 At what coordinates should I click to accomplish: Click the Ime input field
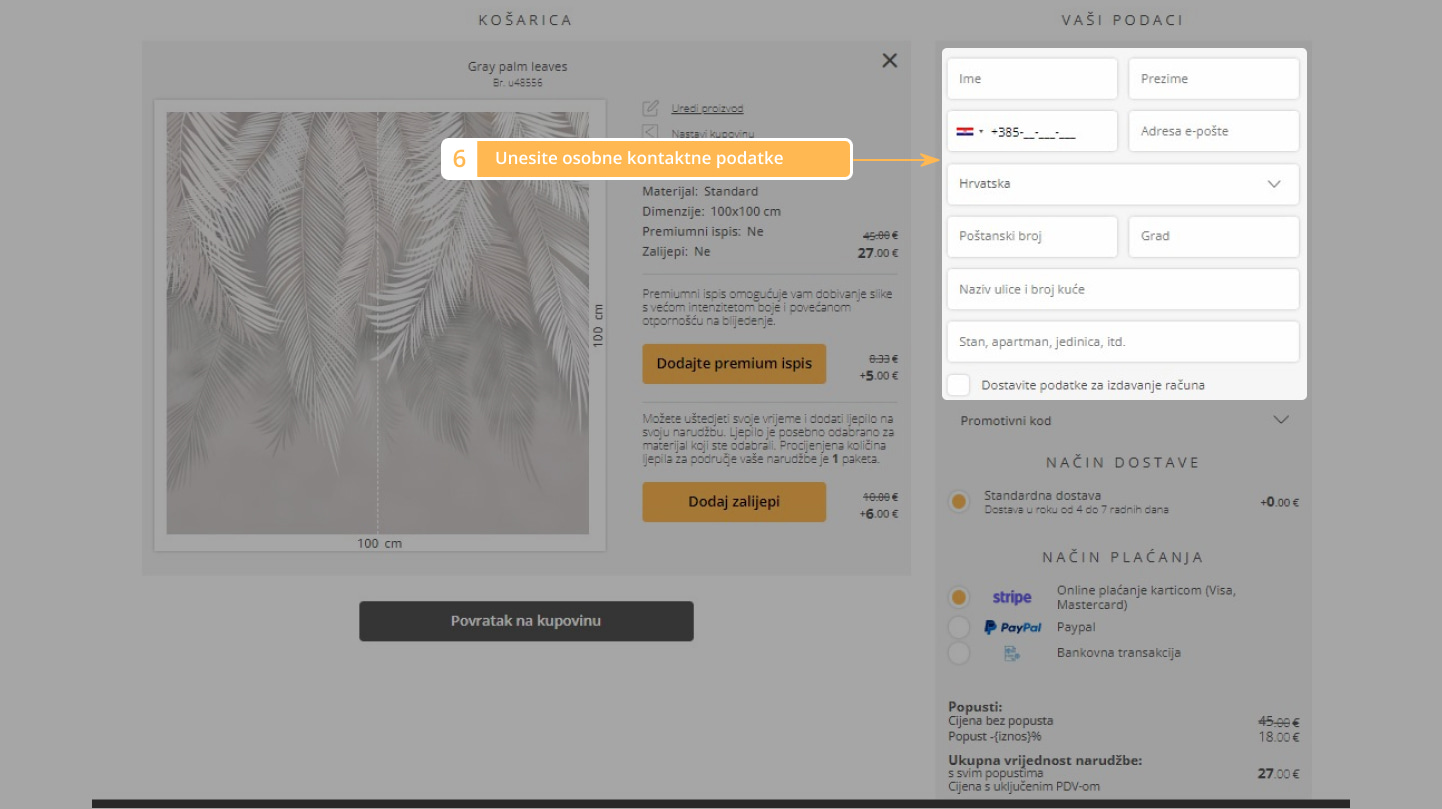pos(1032,79)
